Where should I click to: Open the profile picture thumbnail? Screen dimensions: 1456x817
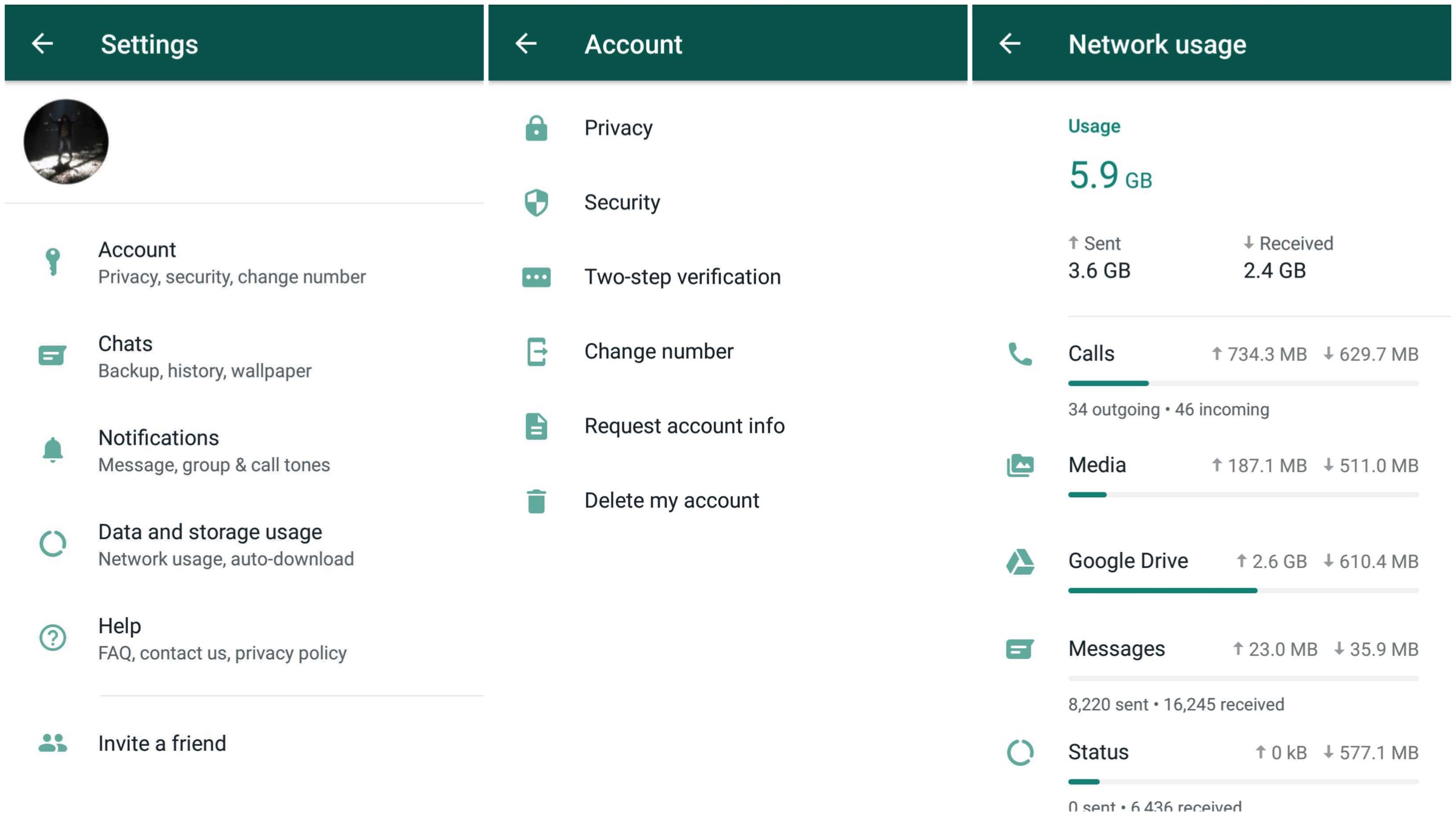pos(66,141)
